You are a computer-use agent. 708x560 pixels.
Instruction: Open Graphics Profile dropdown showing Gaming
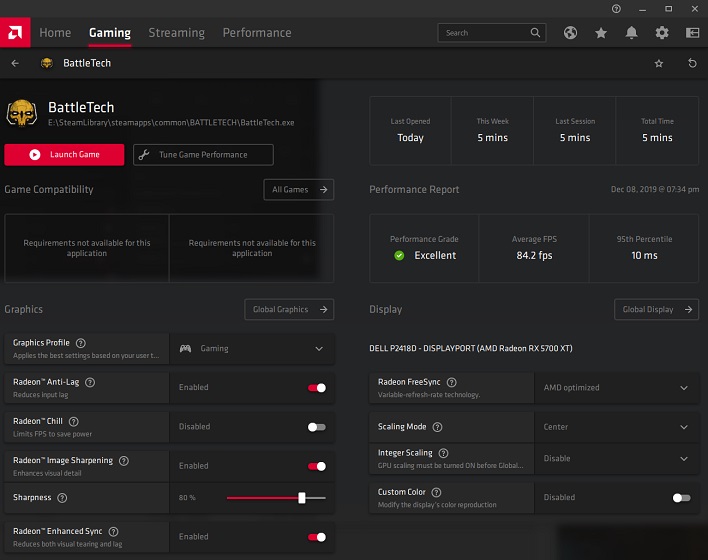[x=252, y=349]
